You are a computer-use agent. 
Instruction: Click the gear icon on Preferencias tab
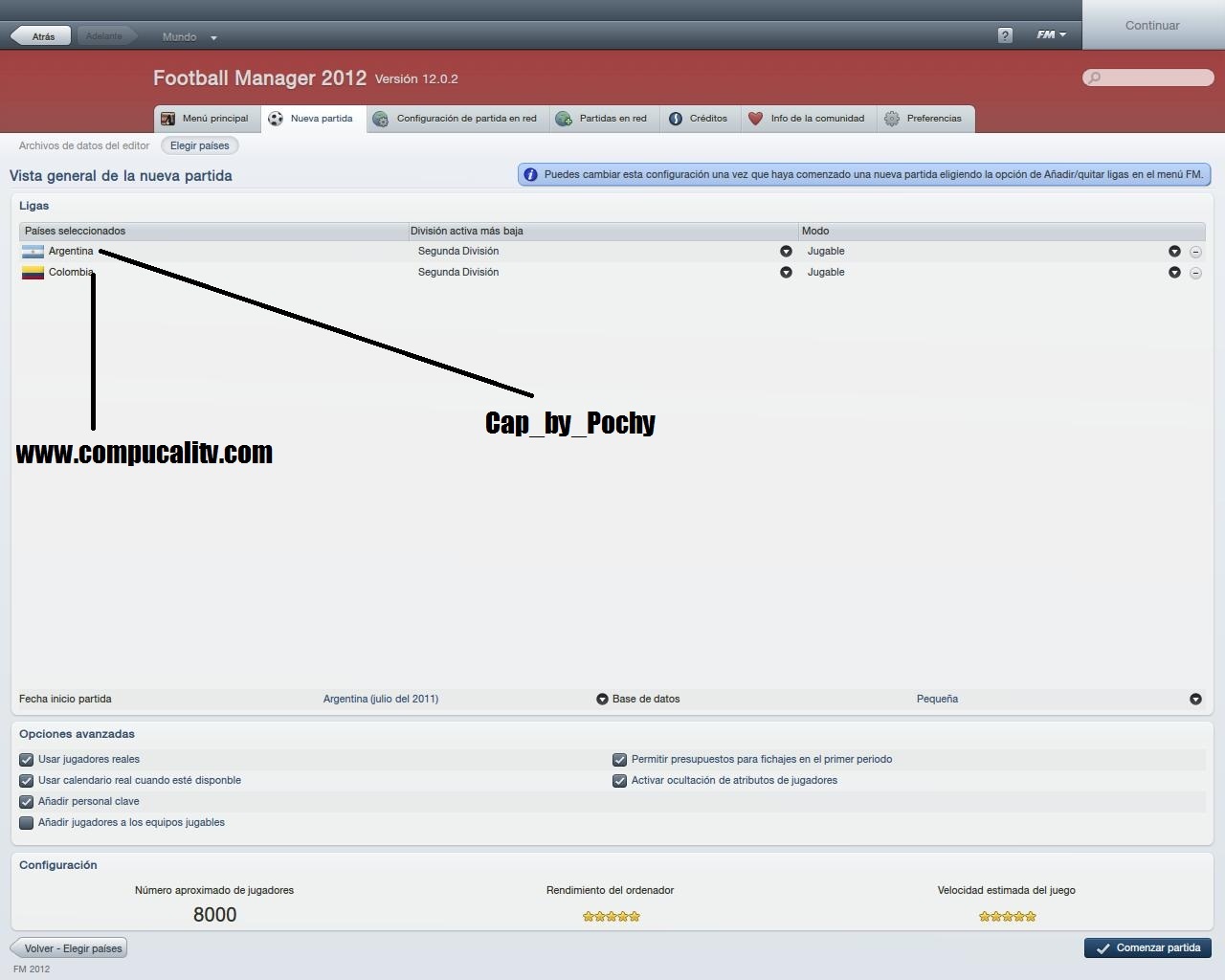tap(890, 118)
